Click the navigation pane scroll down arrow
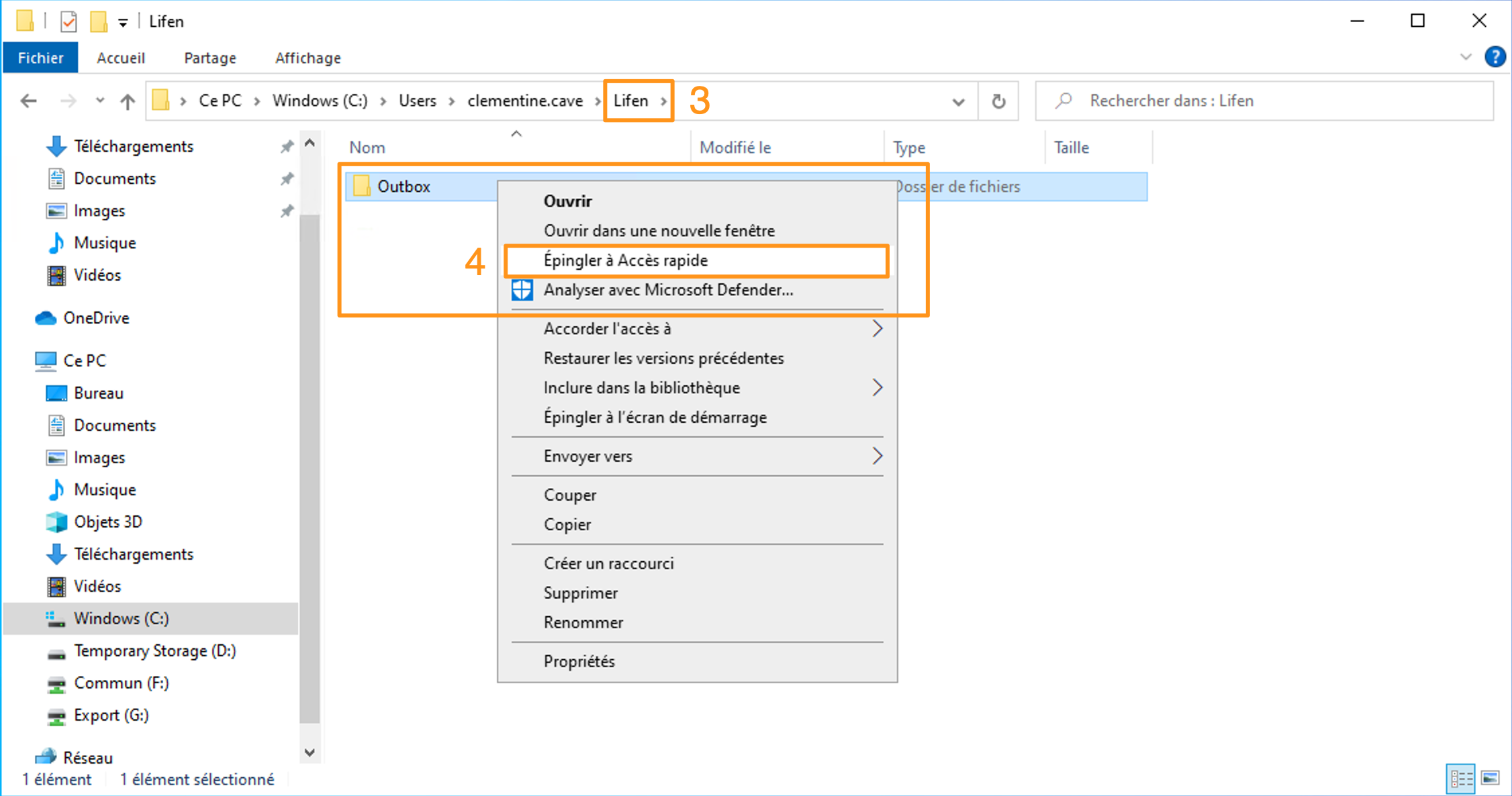The width and height of the screenshot is (1512, 796). 310,752
